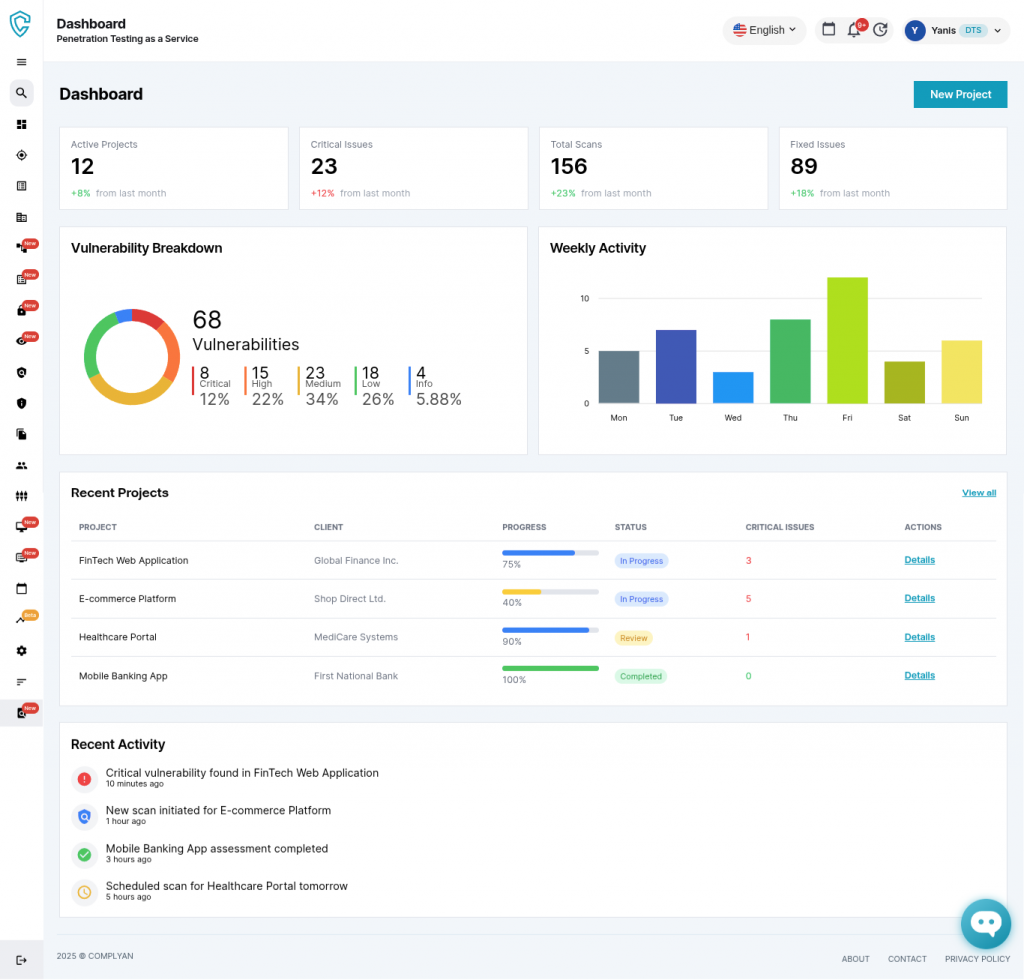Click About in the footer
The image size is (1024, 980).
pyautogui.click(x=855, y=959)
